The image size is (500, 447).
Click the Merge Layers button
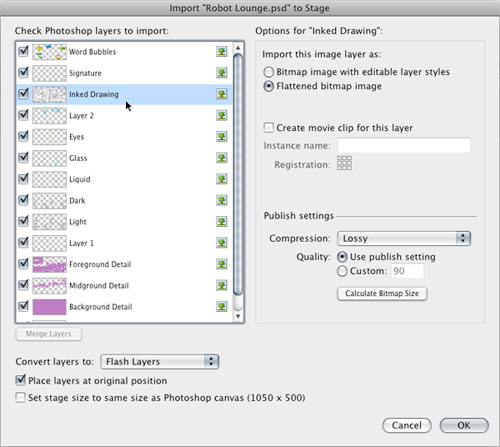(x=49, y=334)
